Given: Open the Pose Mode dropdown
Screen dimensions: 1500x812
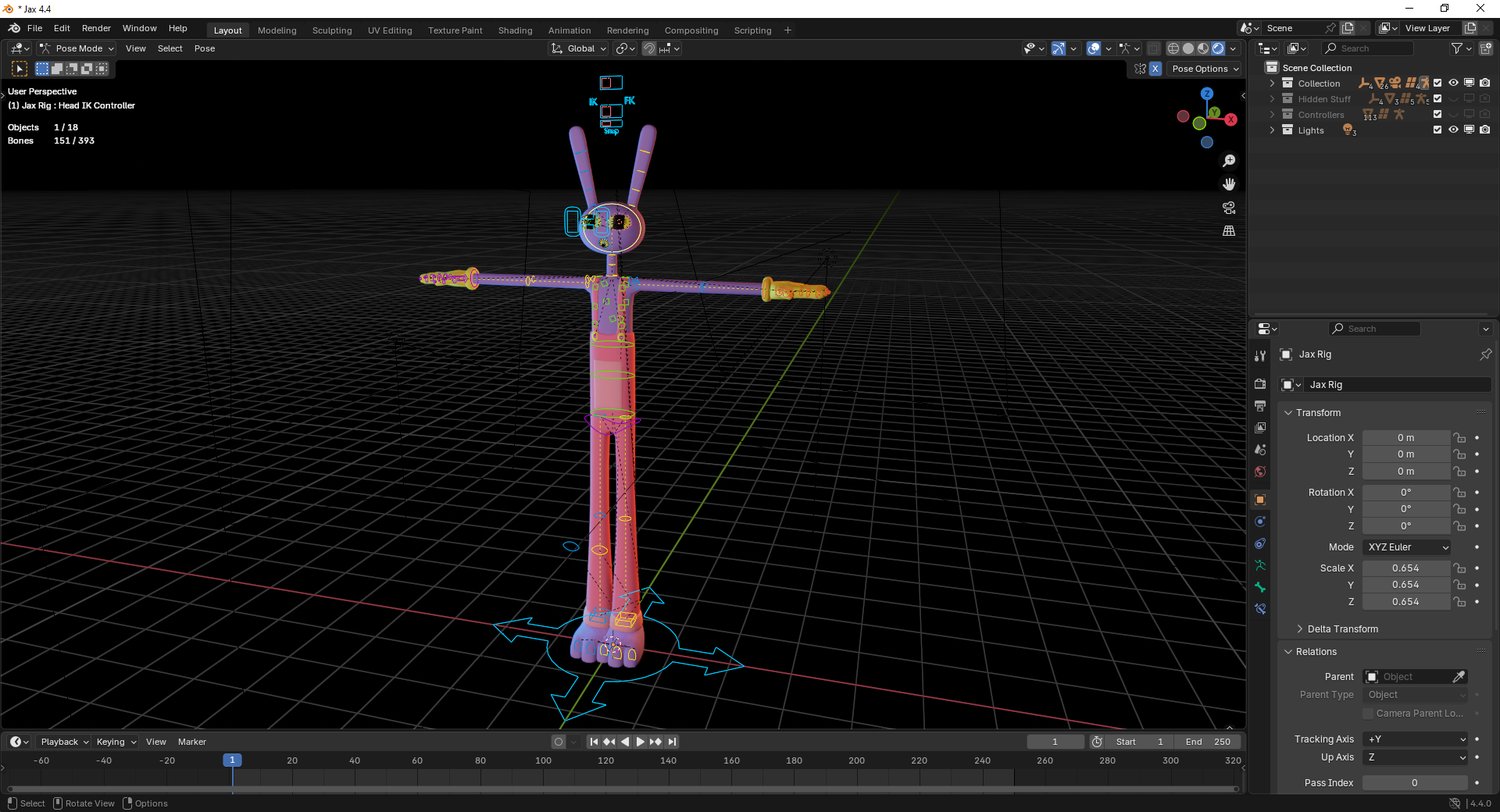Looking at the screenshot, I should [77, 48].
